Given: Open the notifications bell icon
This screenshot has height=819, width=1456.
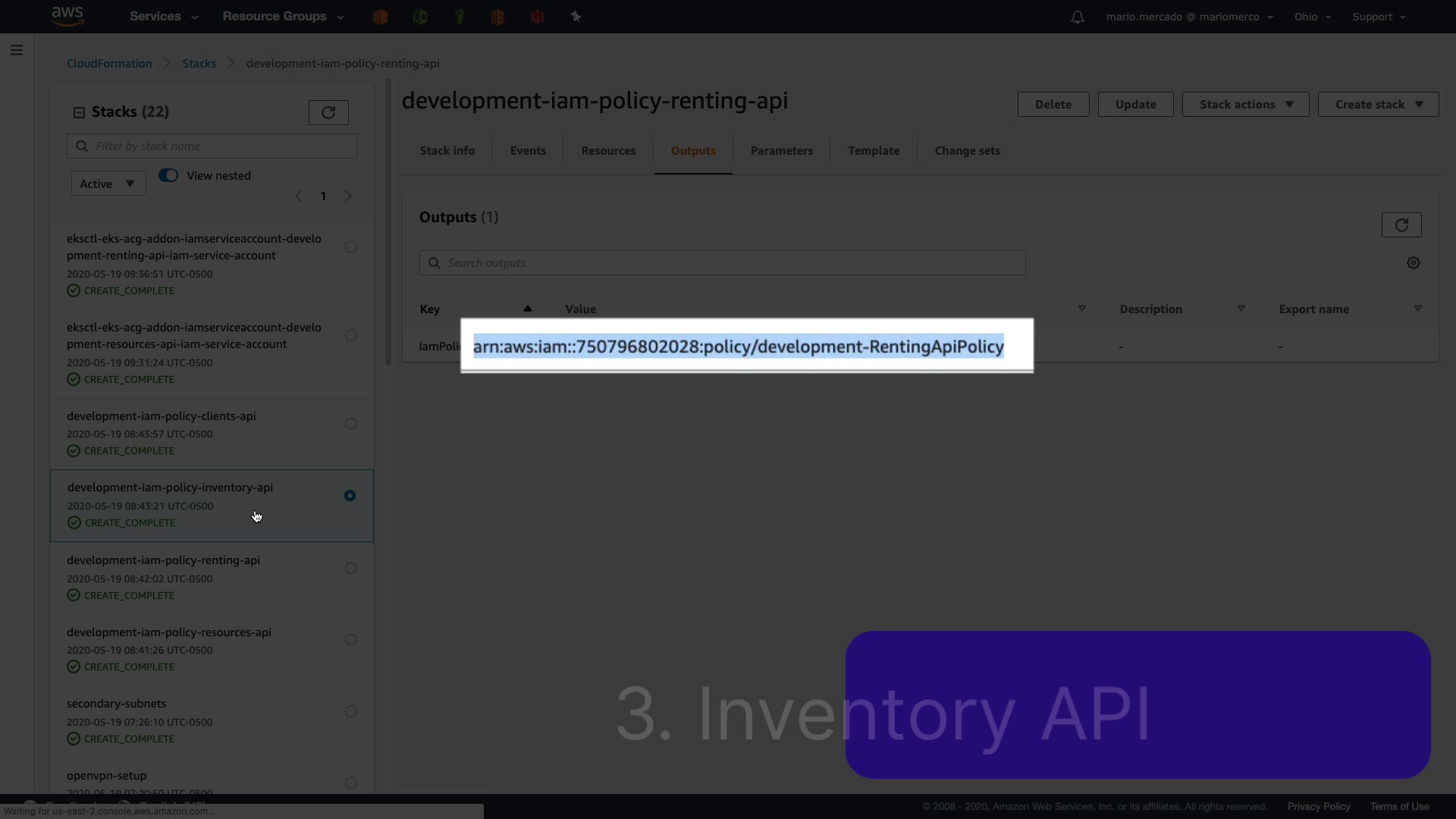Looking at the screenshot, I should click(1077, 17).
